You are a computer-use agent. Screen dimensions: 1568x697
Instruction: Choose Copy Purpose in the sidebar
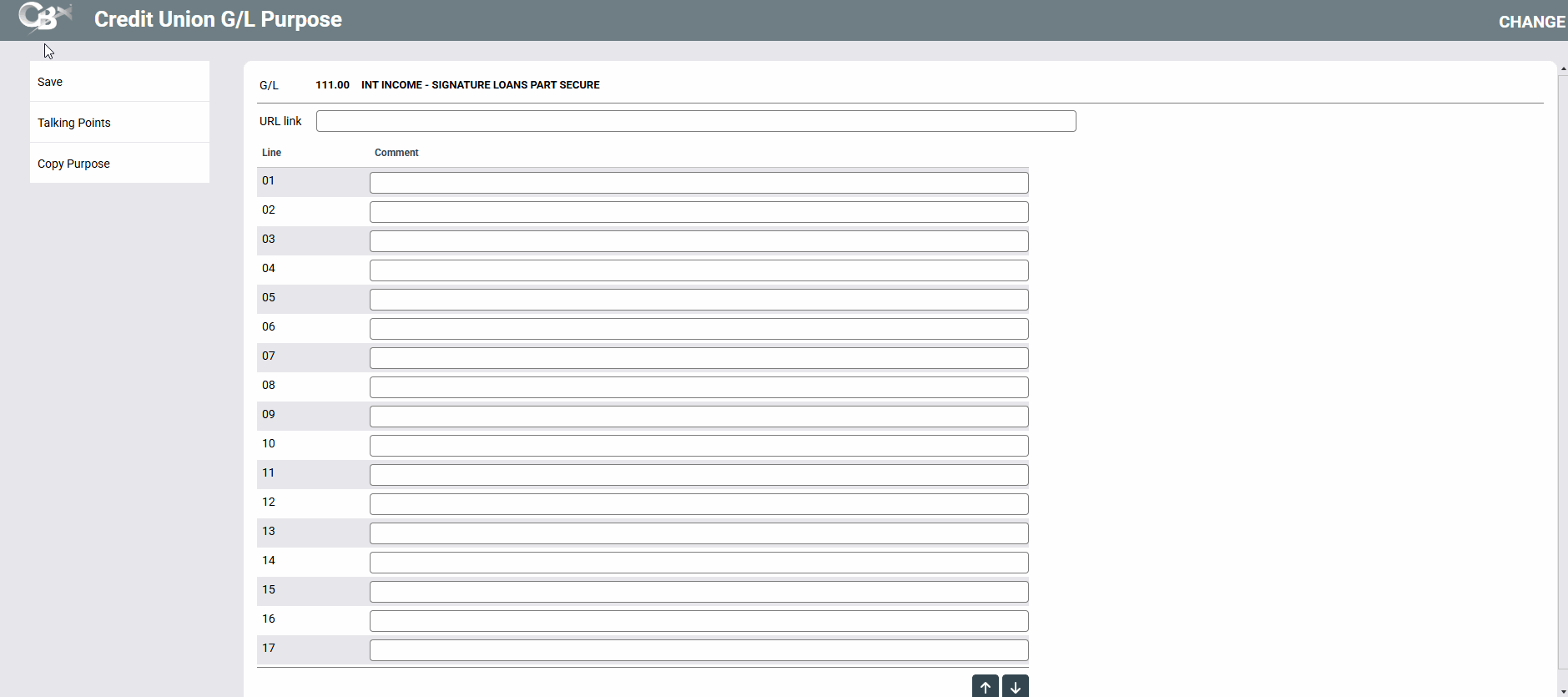(119, 164)
